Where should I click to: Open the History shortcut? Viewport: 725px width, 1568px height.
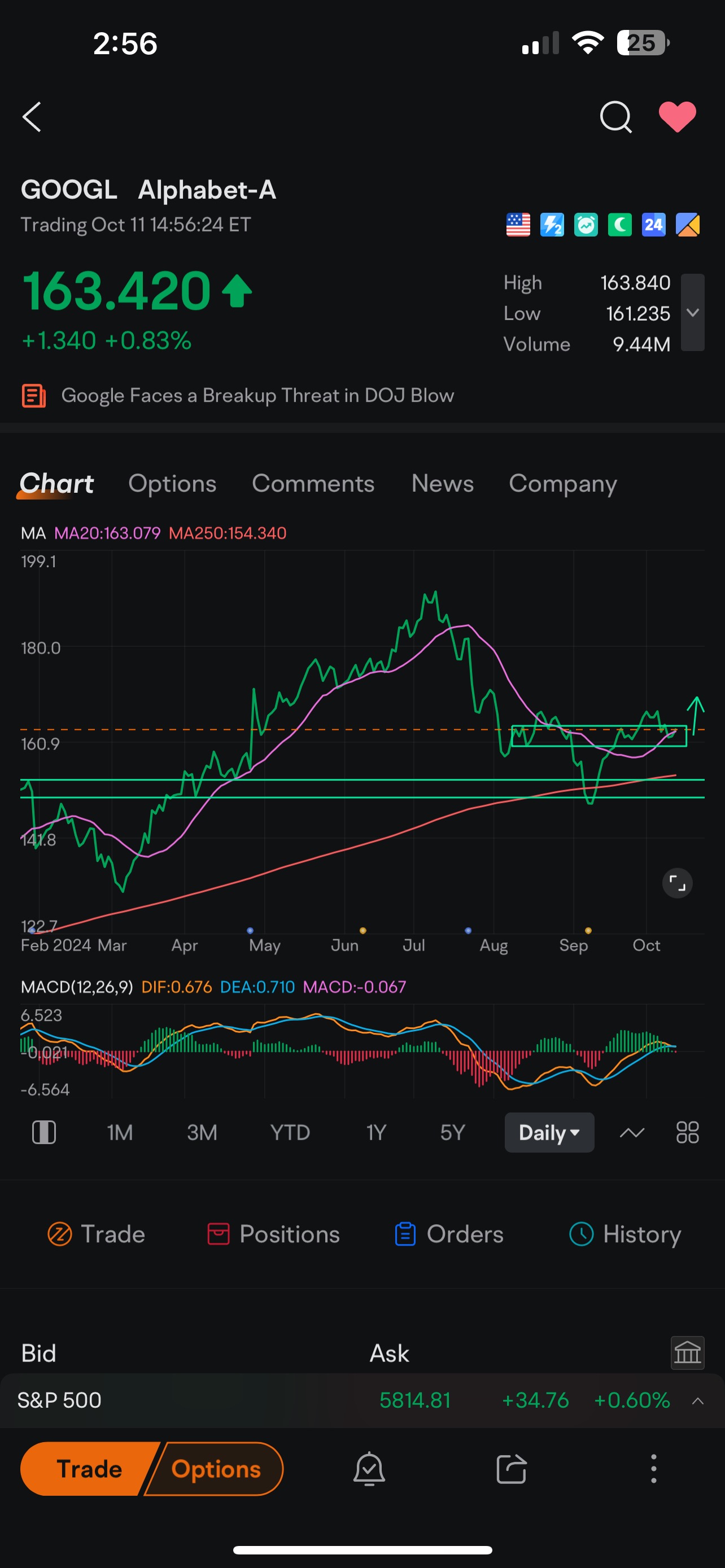625,1234
